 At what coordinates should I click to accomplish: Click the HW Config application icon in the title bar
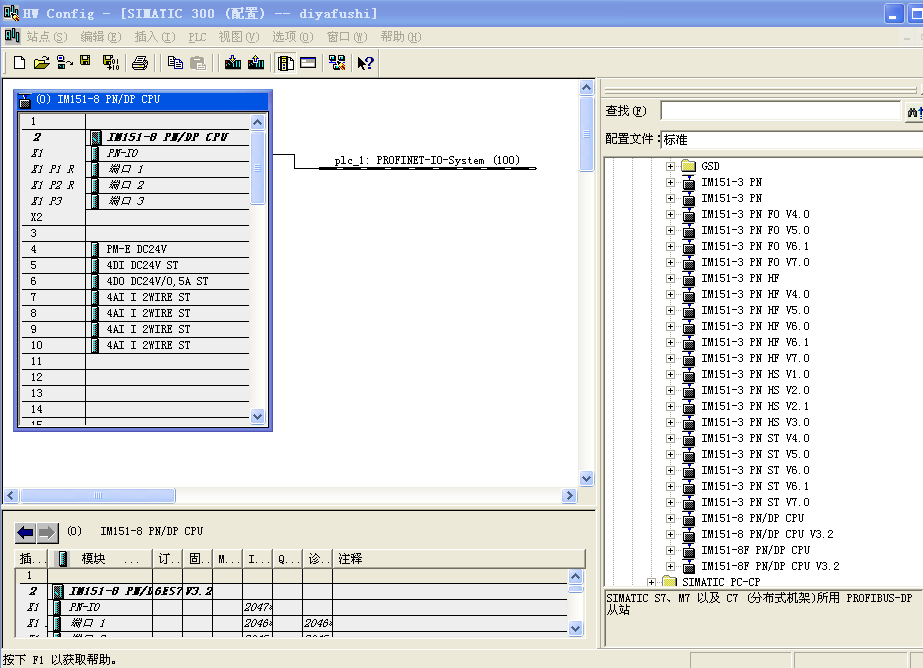click(x=11, y=12)
